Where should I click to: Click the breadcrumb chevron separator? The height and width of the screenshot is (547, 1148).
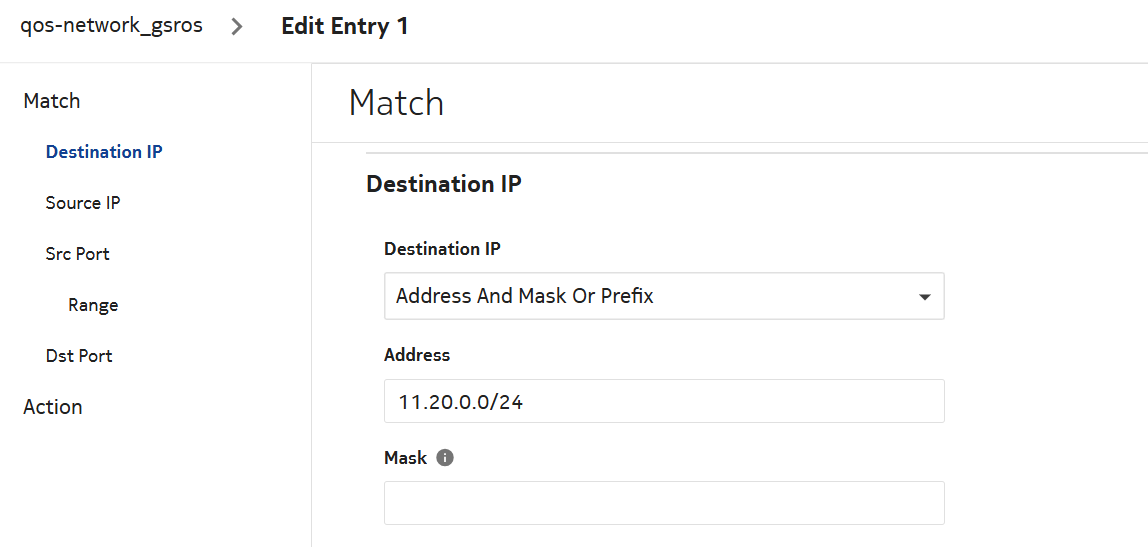(237, 27)
